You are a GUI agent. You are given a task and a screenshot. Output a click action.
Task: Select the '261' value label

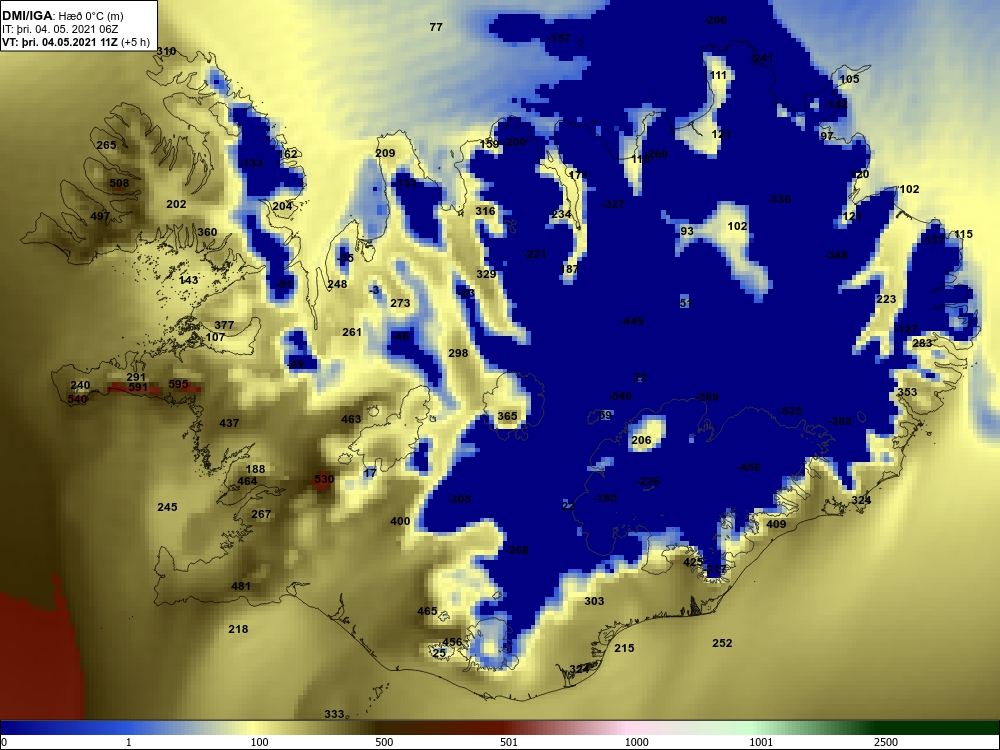tap(352, 332)
